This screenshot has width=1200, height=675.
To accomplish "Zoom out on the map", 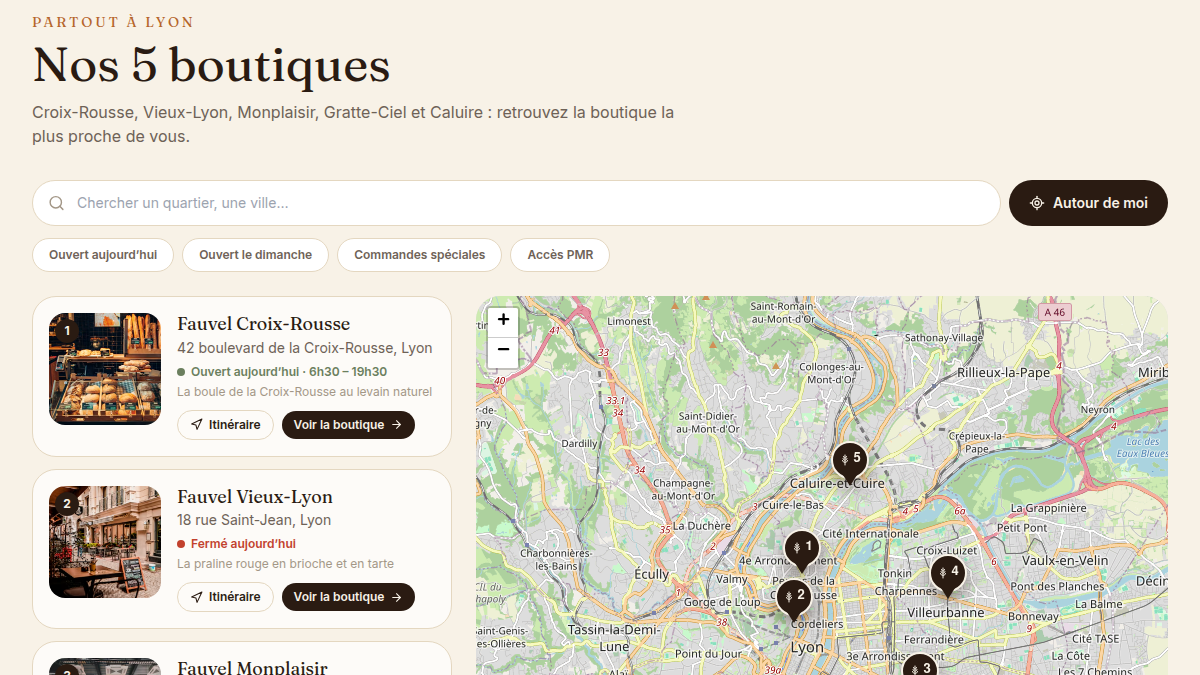I will 503,350.
